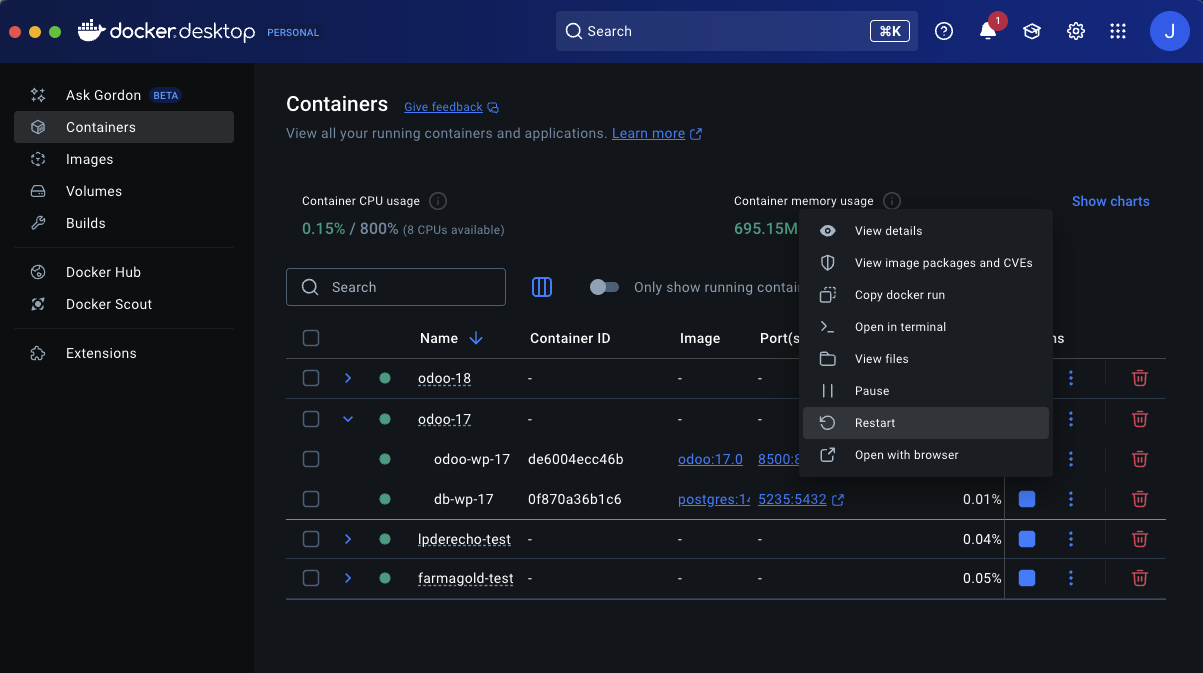Open Docker Desktop settings gear
The height and width of the screenshot is (673, 1203).
(x=1075, y=31)
